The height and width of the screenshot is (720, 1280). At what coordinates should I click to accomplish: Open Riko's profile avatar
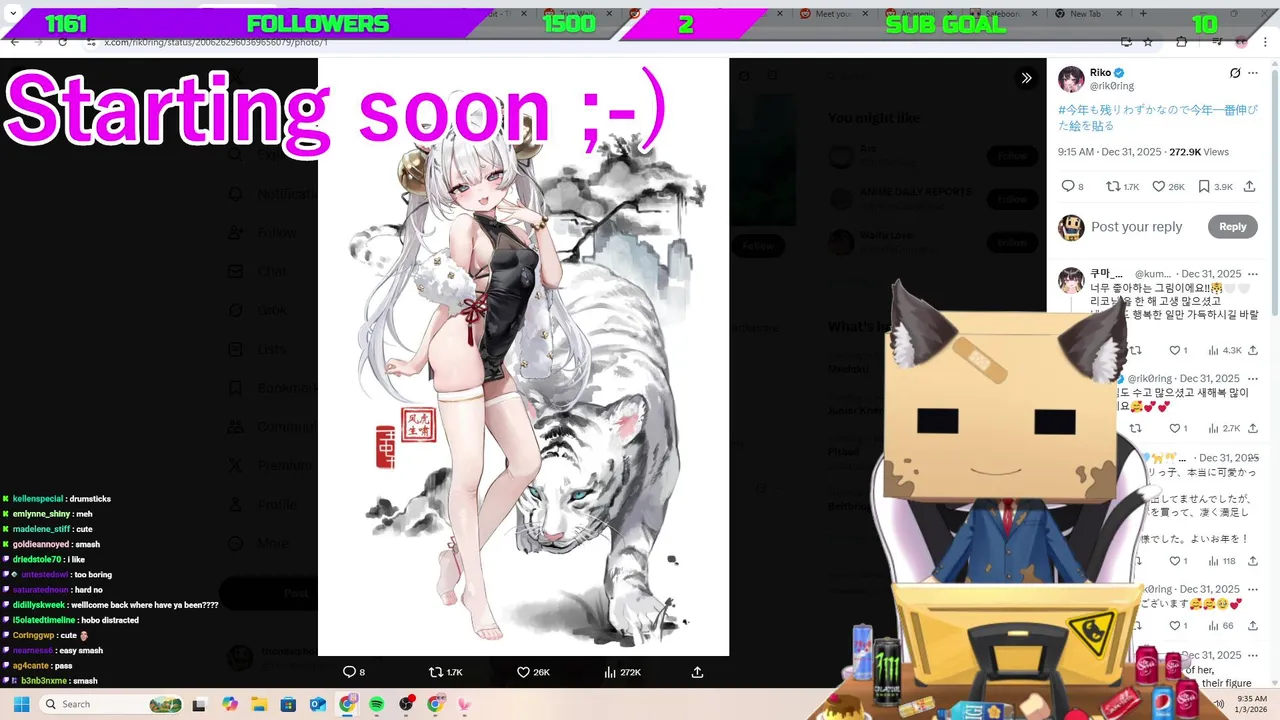pyautogui.click(x=1071, y=79)
